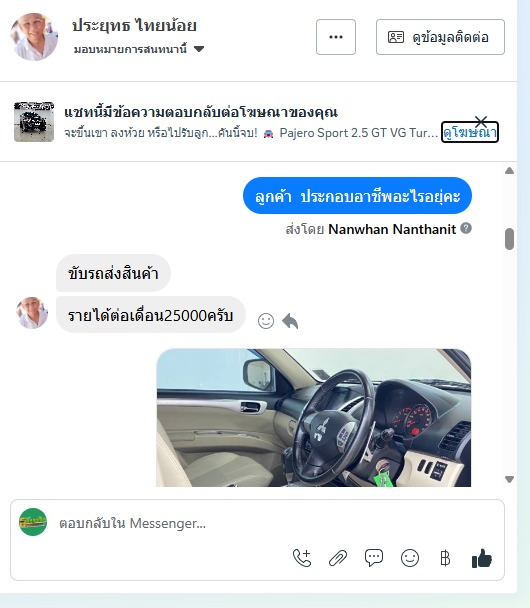Click the help icon beside Nanwhan Nanthanit
Screen dimensions: 530x608
click(466, 228)
